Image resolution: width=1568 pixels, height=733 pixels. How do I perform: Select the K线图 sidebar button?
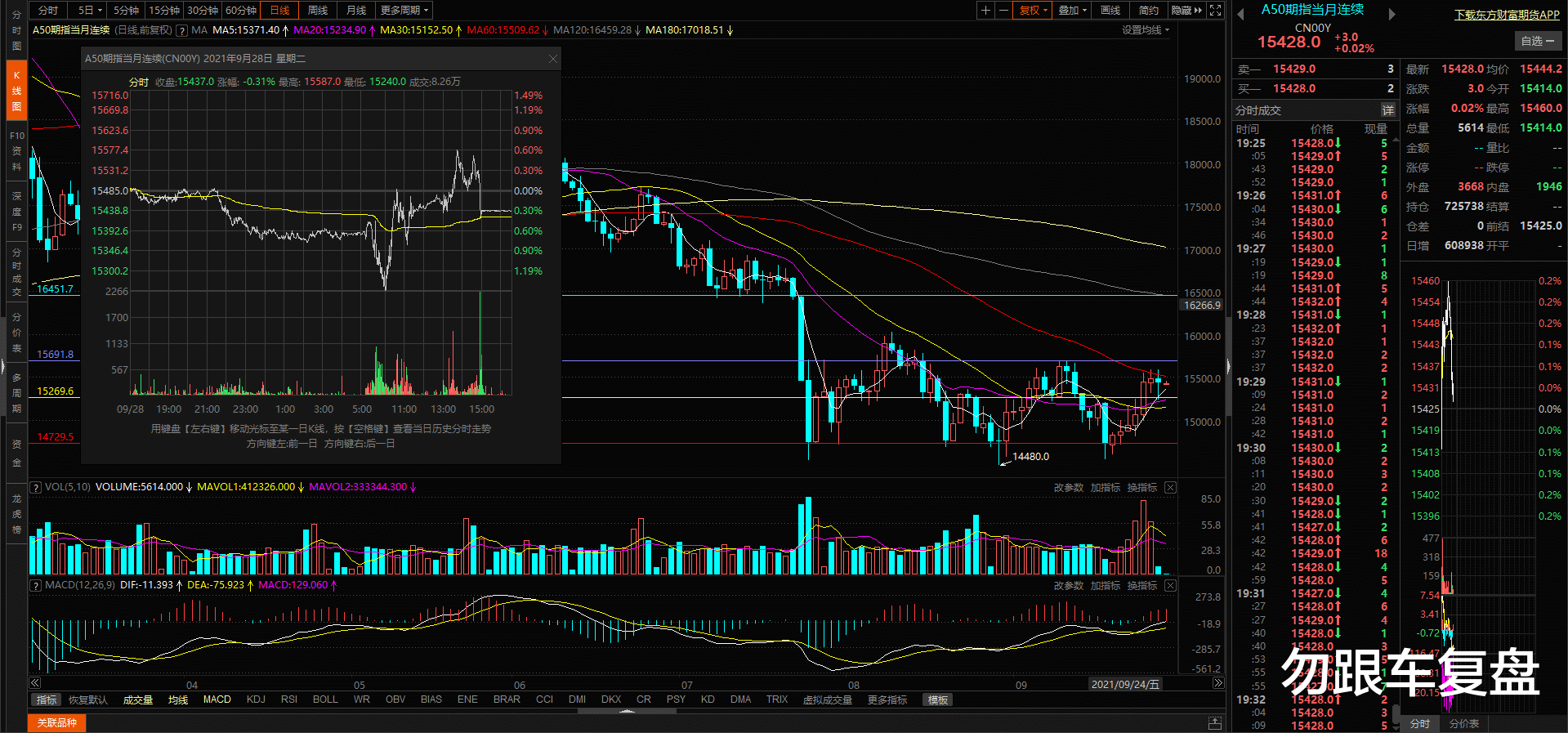16,91
